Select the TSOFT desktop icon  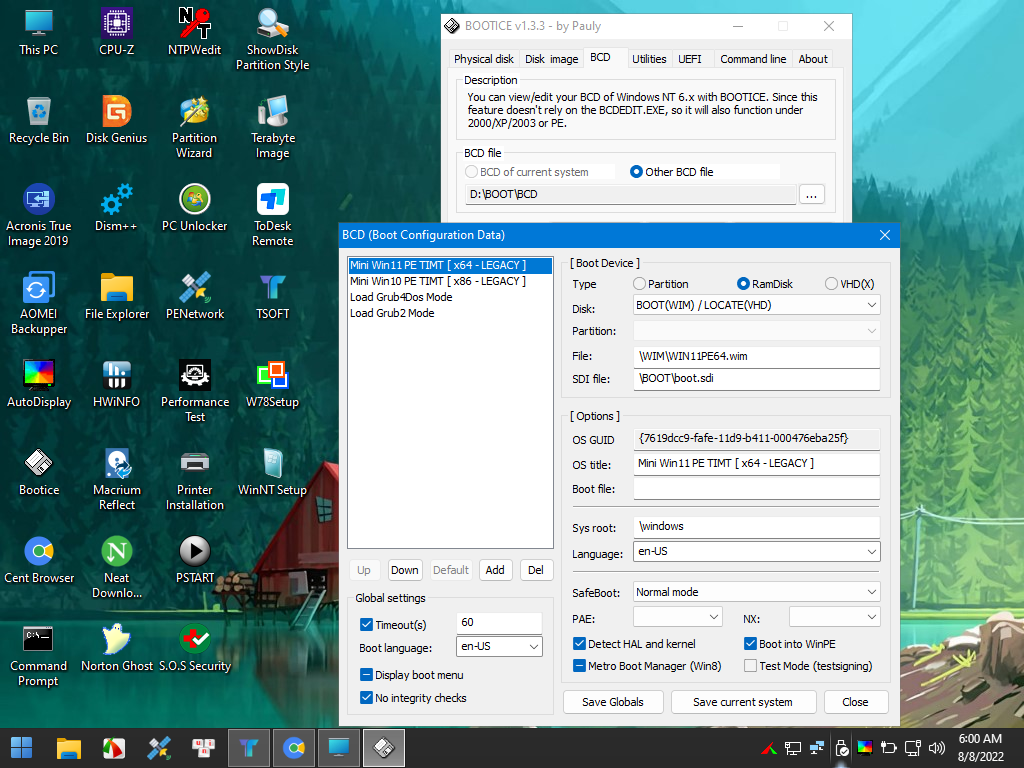pos(272,296)
